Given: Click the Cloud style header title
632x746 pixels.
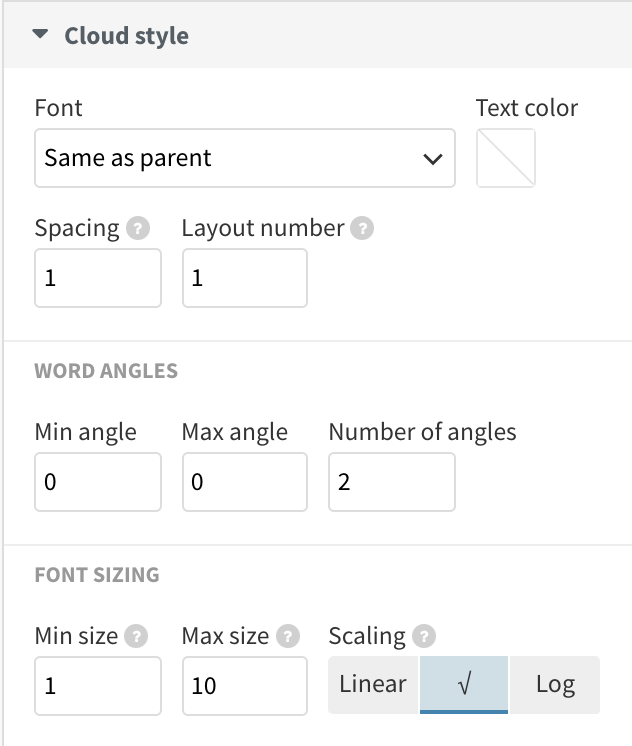Looking at the screenshot, I should pos(127,36).
